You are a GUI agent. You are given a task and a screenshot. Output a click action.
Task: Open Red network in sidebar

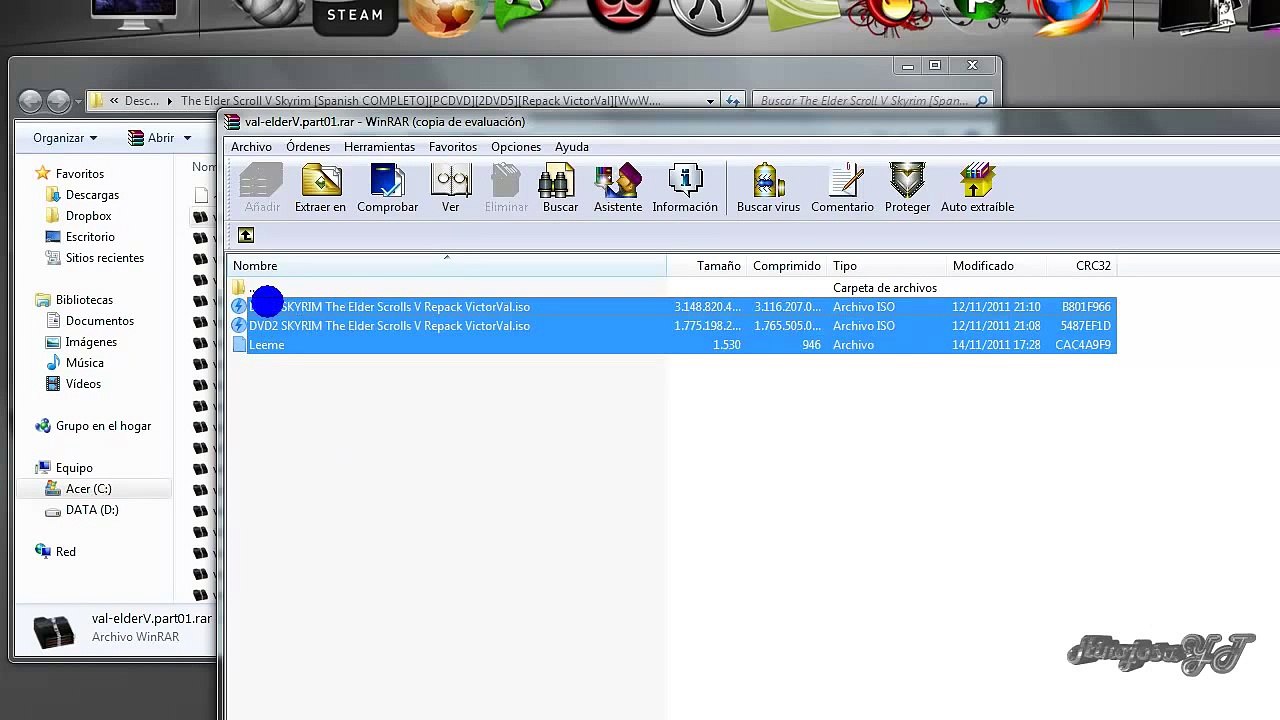point(65,552)
